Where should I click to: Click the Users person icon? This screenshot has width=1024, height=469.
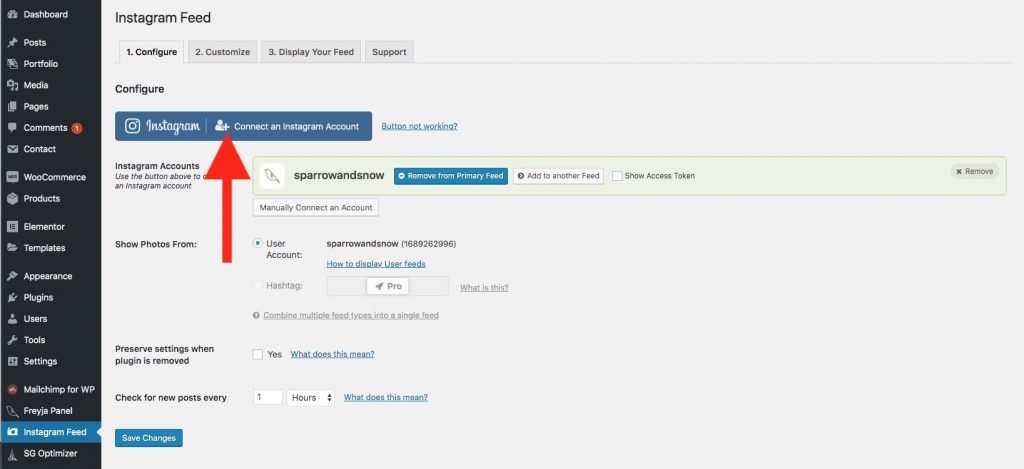pos(12,319)
